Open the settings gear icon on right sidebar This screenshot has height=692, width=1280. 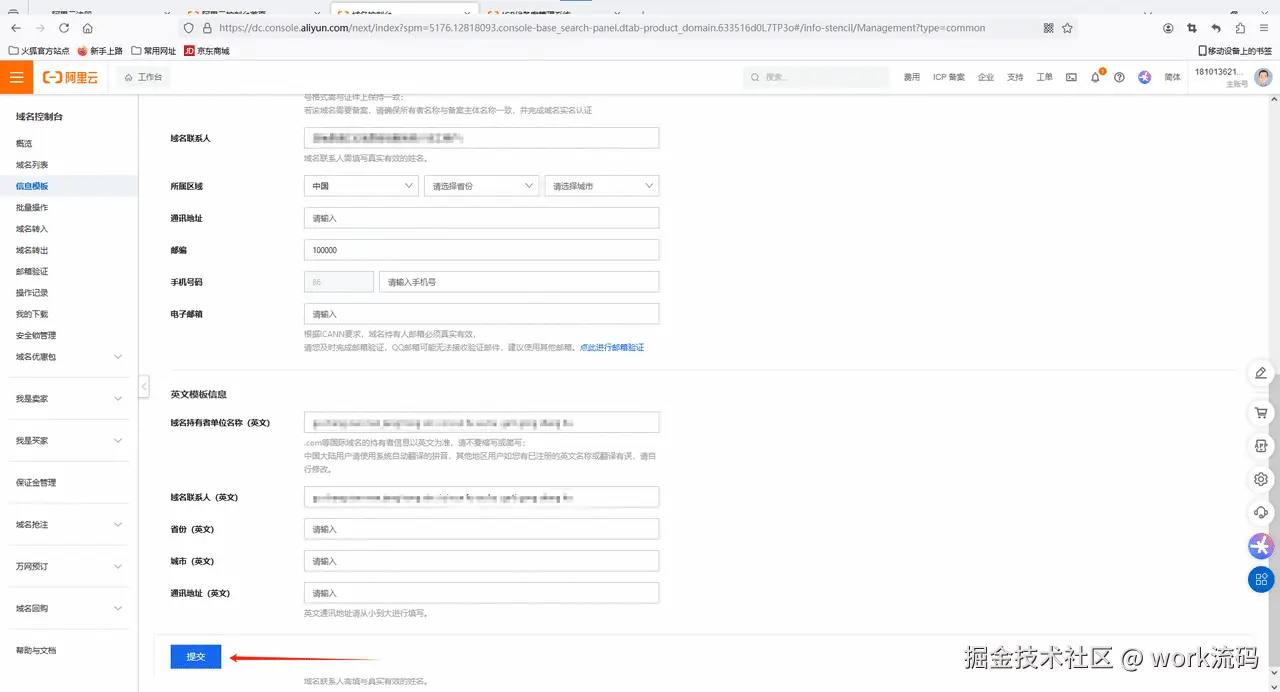pos(1260,479)
